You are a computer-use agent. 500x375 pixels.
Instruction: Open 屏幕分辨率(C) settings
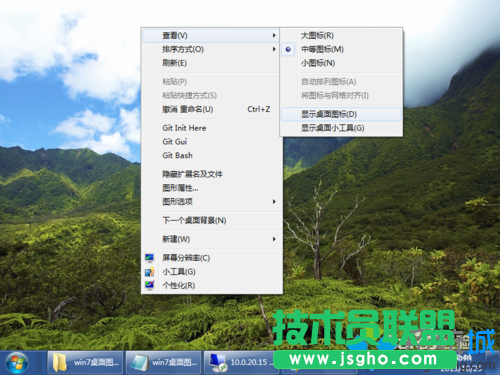pos(211,258)
